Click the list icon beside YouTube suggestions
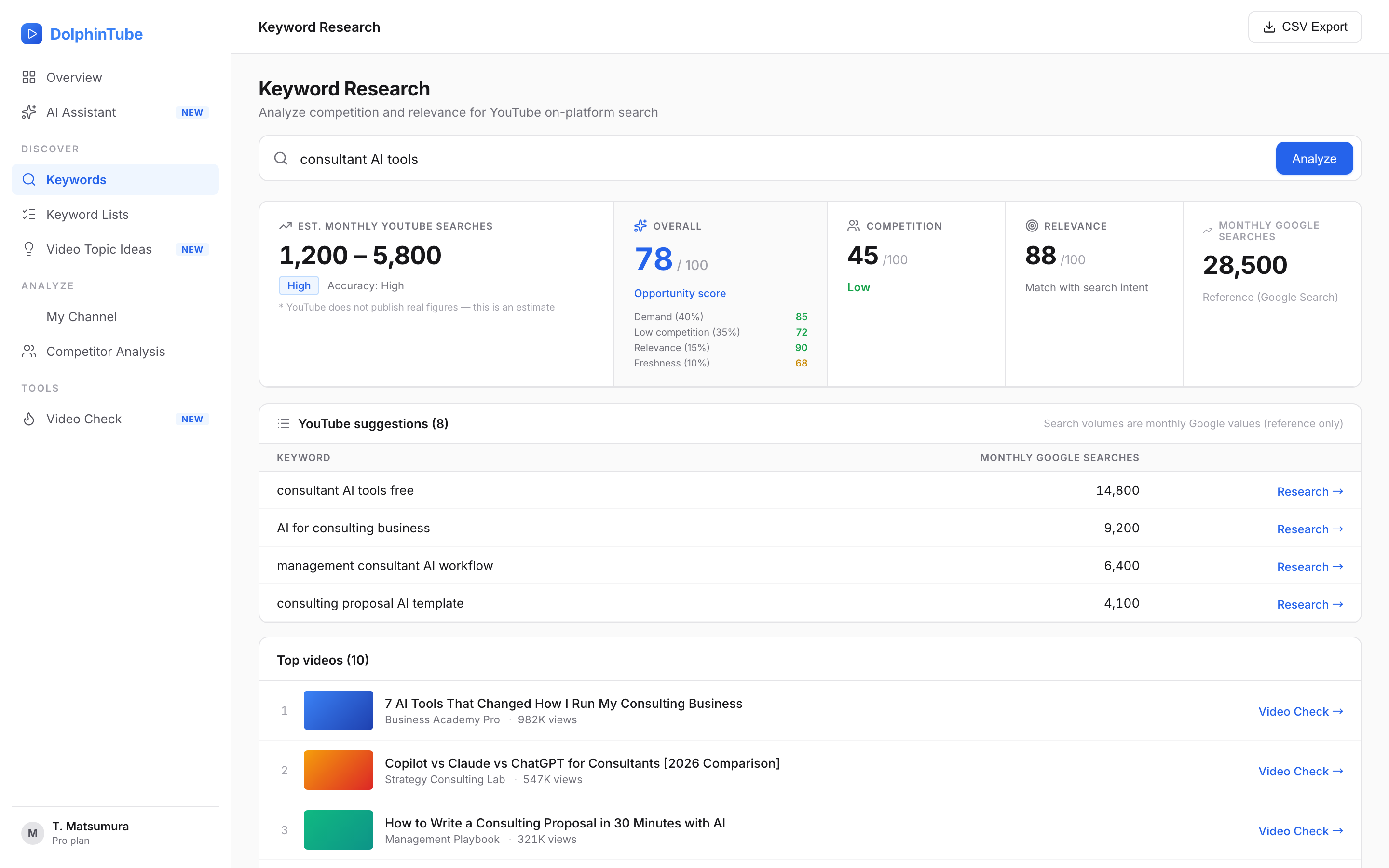Screen dimensions: 1389x868 tap(284, 424)
